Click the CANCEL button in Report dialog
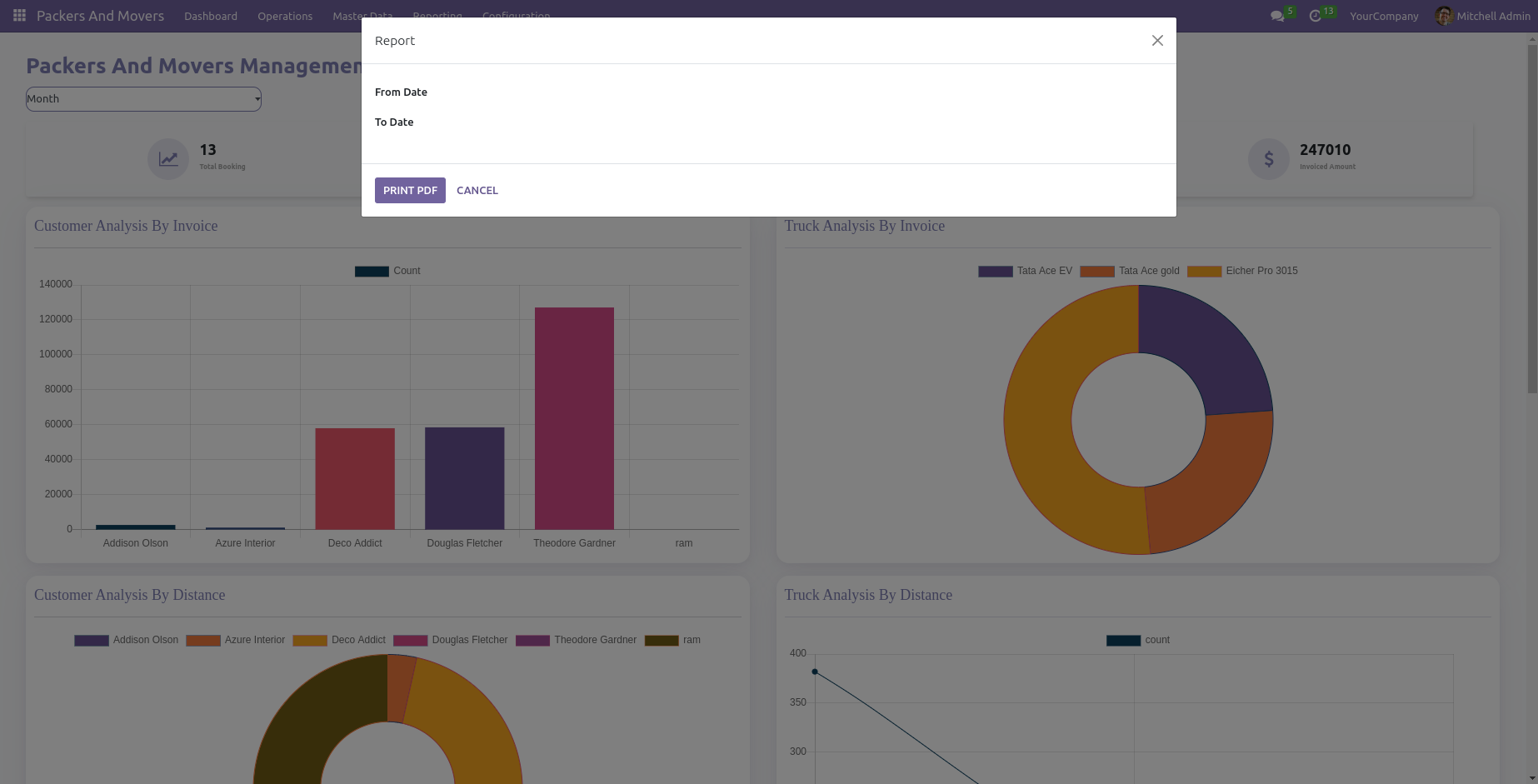1538x784 pixels. (477, 190)
